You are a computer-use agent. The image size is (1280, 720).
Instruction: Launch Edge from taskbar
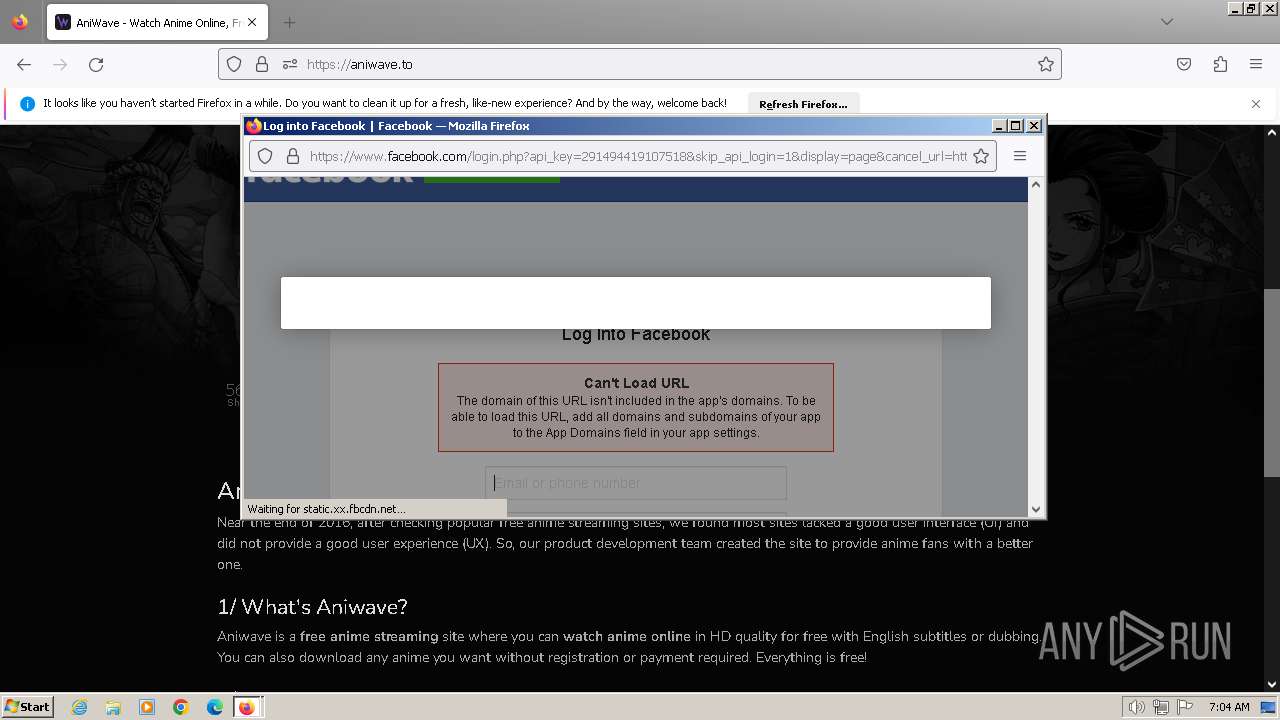coord(215,707)
